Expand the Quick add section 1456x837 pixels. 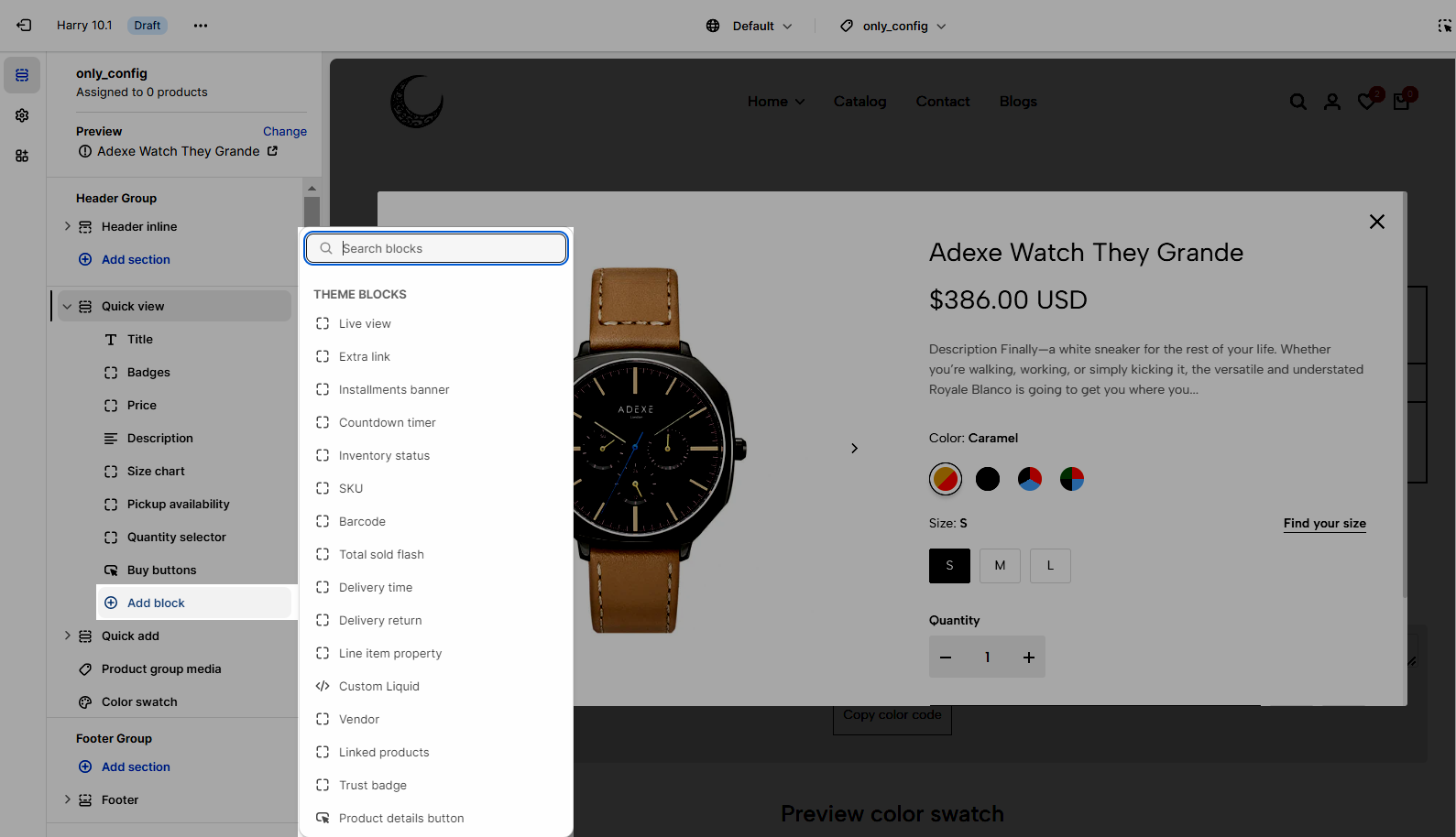[67, 636]
